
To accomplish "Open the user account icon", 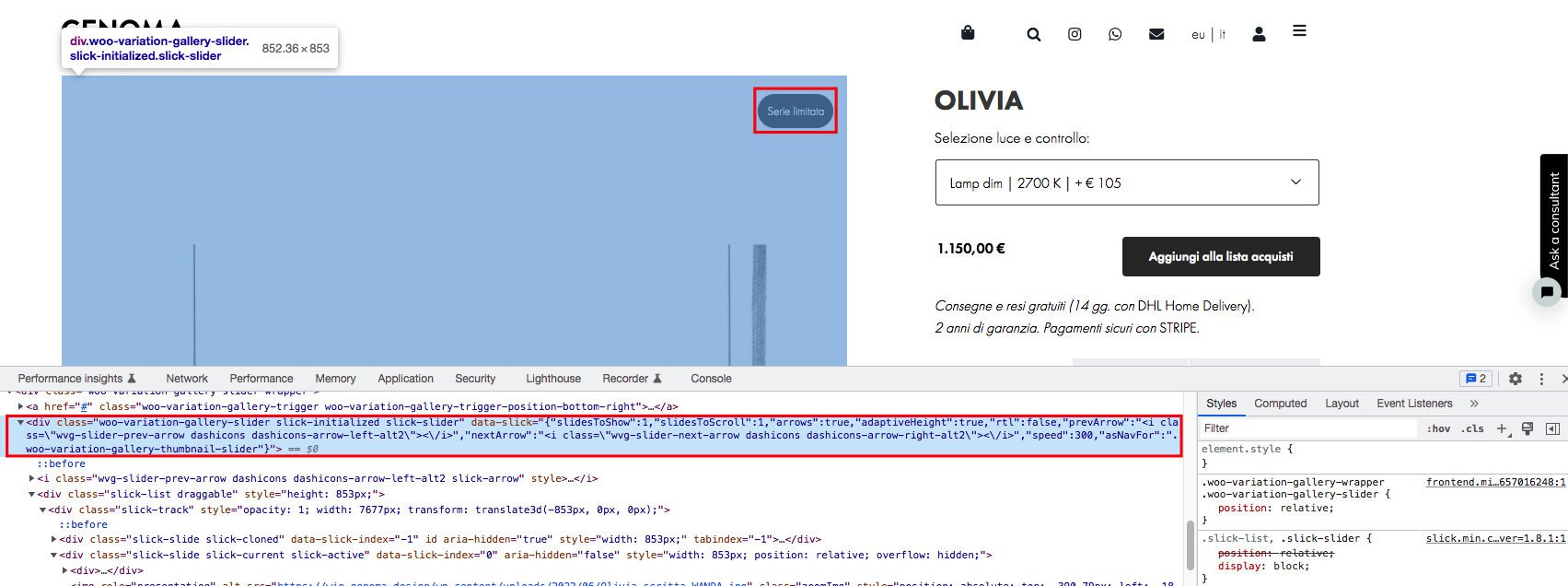I will [1259, 34].
